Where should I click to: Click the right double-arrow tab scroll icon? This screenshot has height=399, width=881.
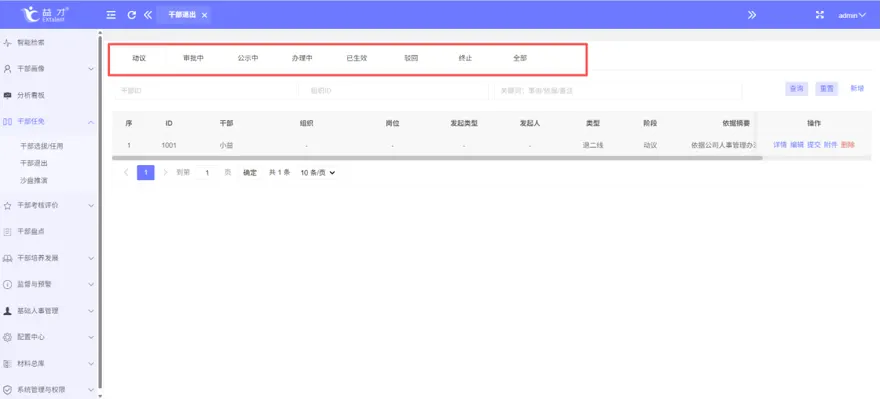point(752,15)
